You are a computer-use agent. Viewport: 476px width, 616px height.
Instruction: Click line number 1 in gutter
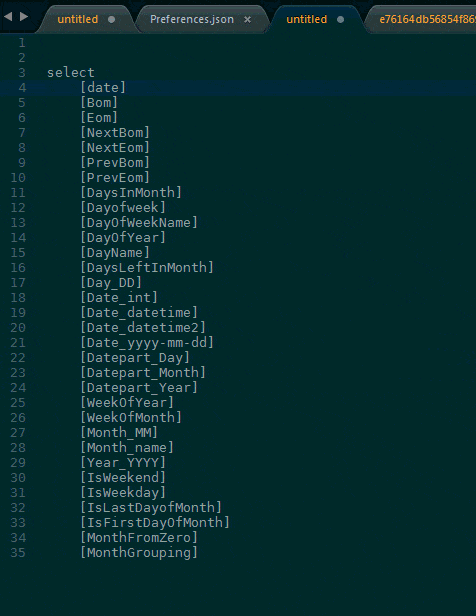pyautogui.click(x=22, y=43)
